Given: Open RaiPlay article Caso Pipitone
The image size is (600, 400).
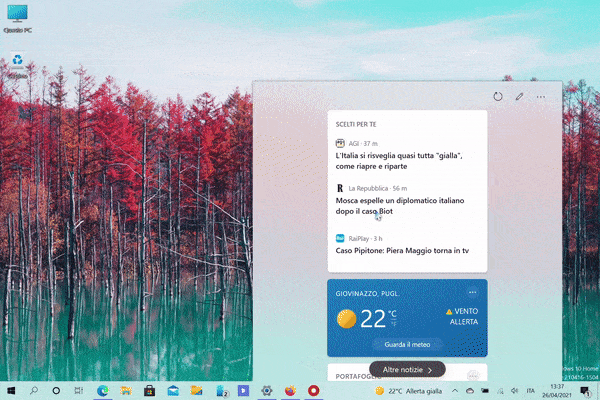Looking at the screenshot, I should pos(402,250).
